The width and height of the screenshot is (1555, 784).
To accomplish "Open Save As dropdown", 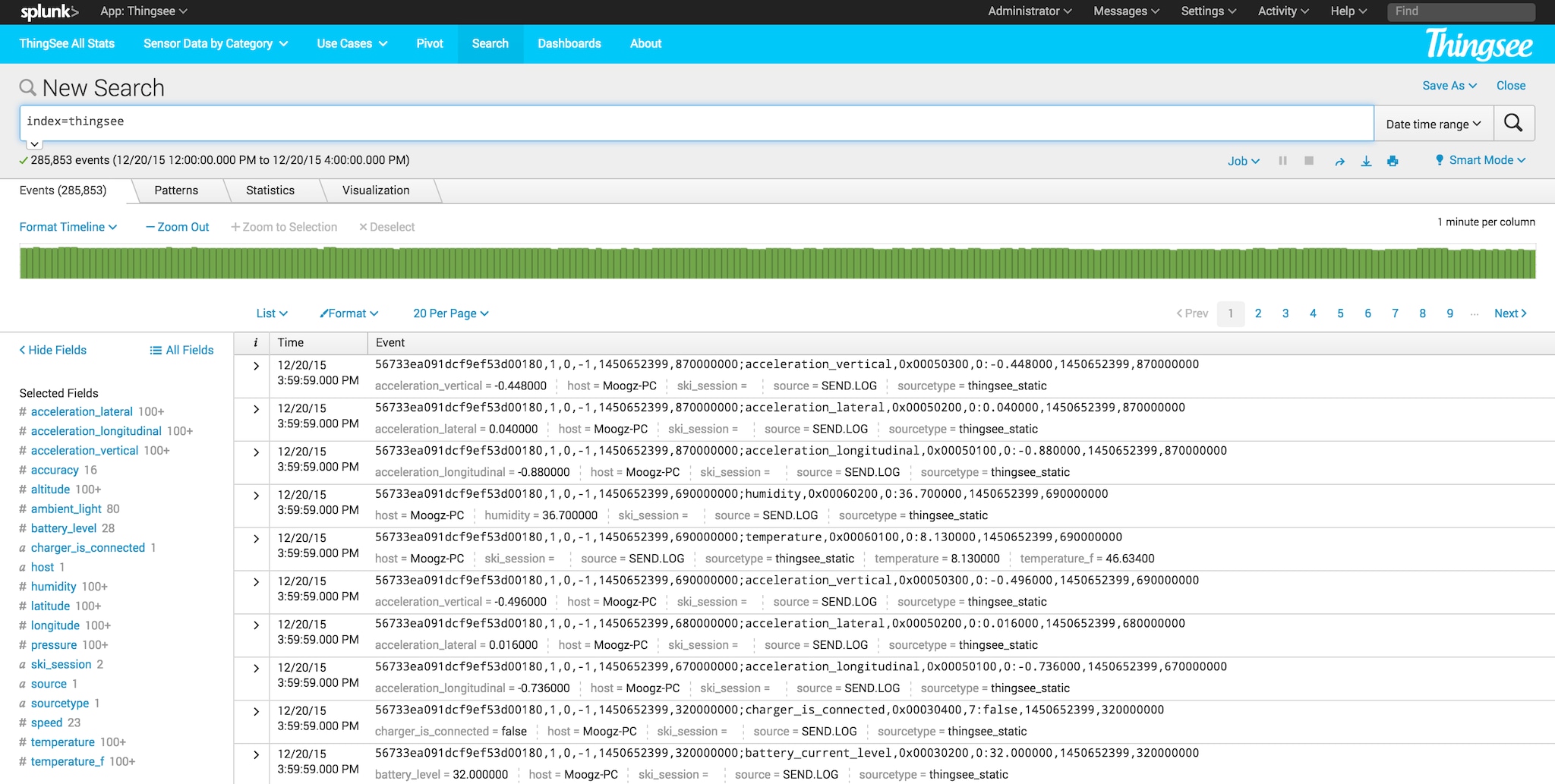I will [1449, 86].
